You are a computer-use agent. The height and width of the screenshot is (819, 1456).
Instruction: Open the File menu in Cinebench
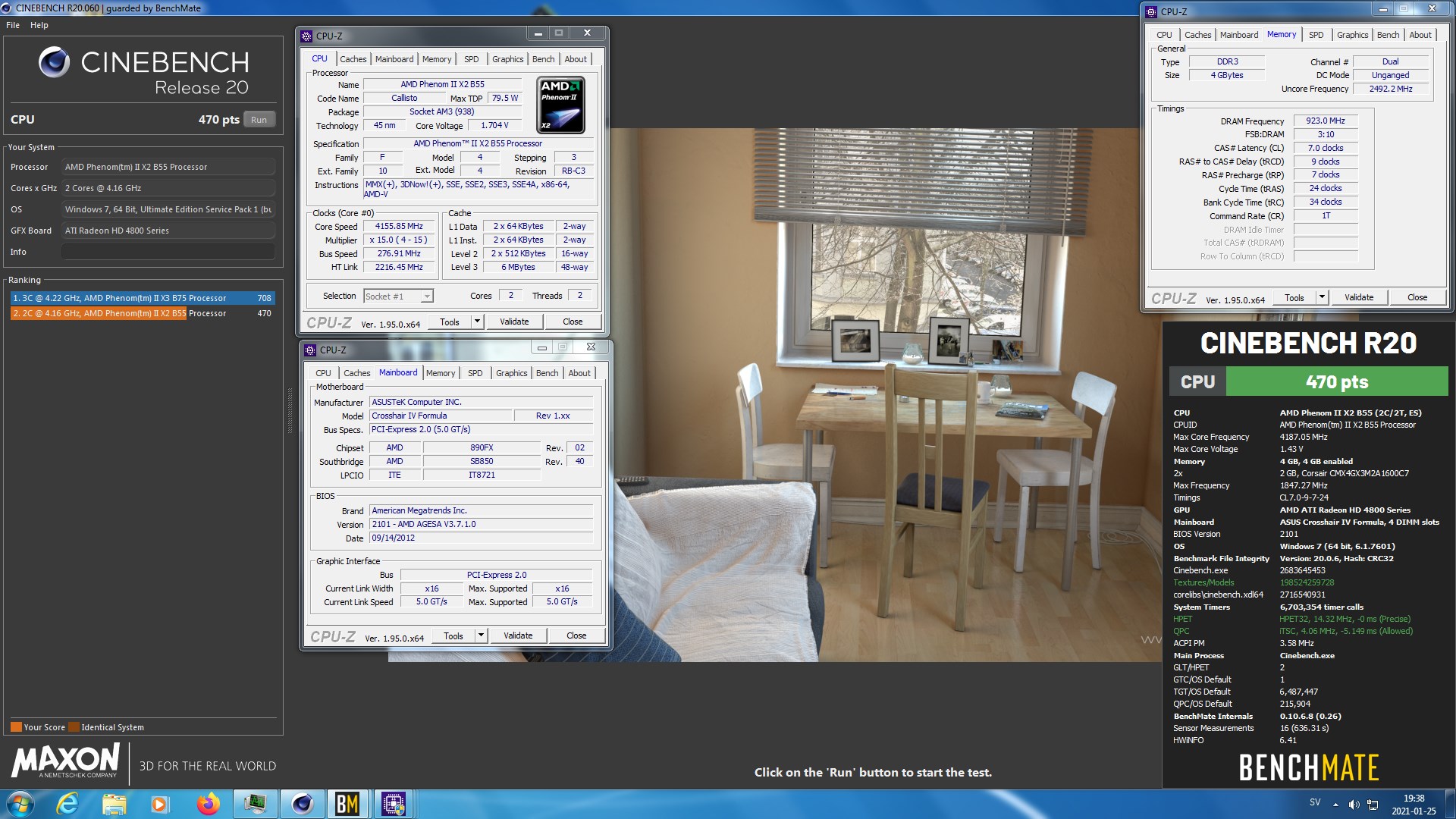pos(13,25)
